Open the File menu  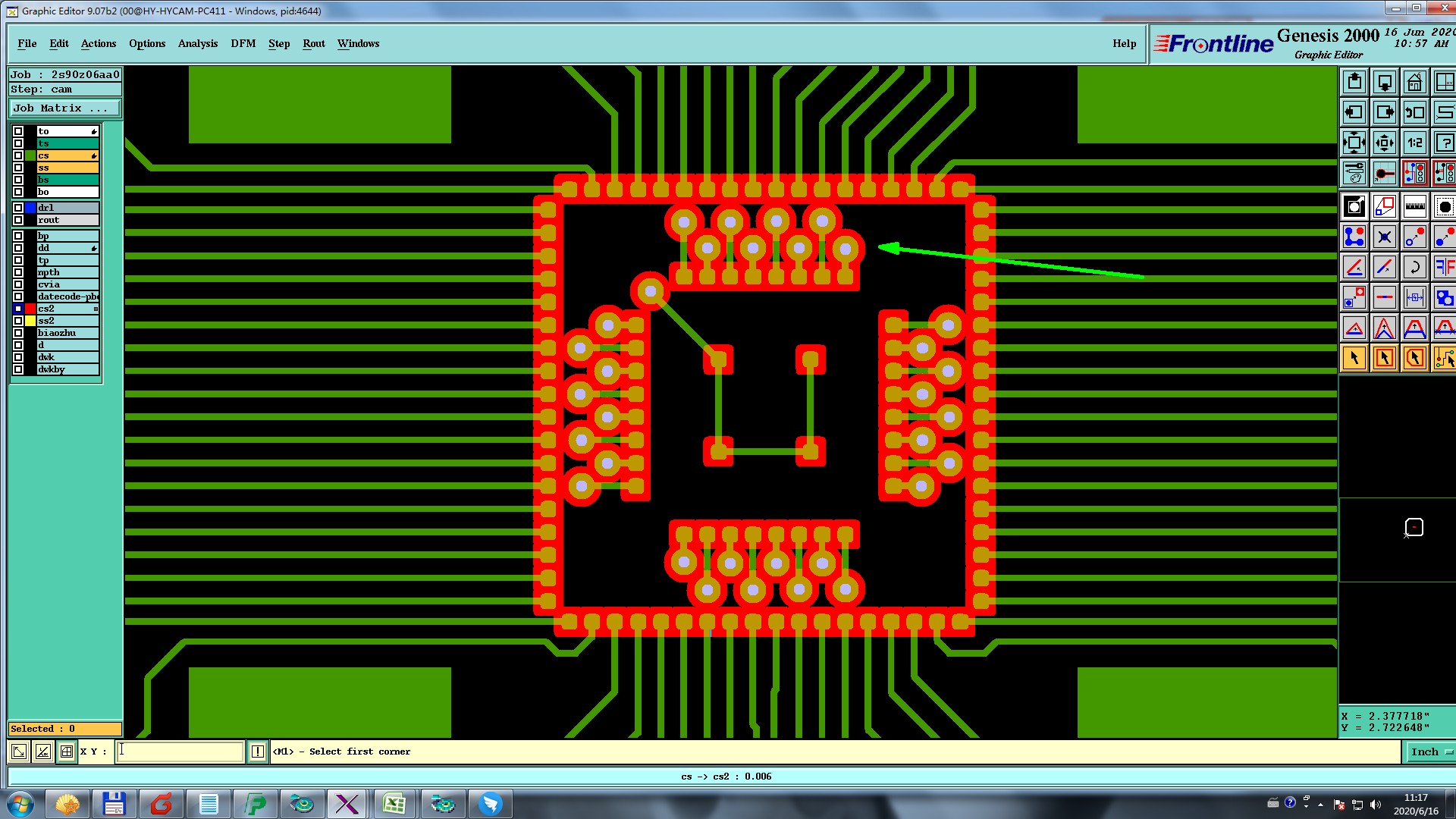27,43
